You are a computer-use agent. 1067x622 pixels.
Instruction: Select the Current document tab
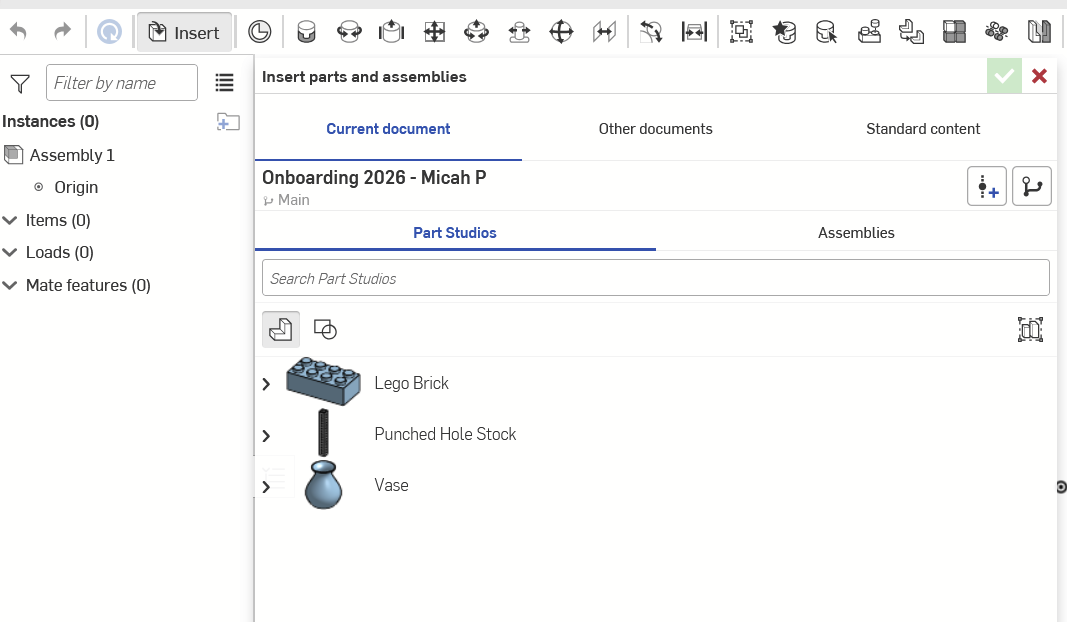389,129
